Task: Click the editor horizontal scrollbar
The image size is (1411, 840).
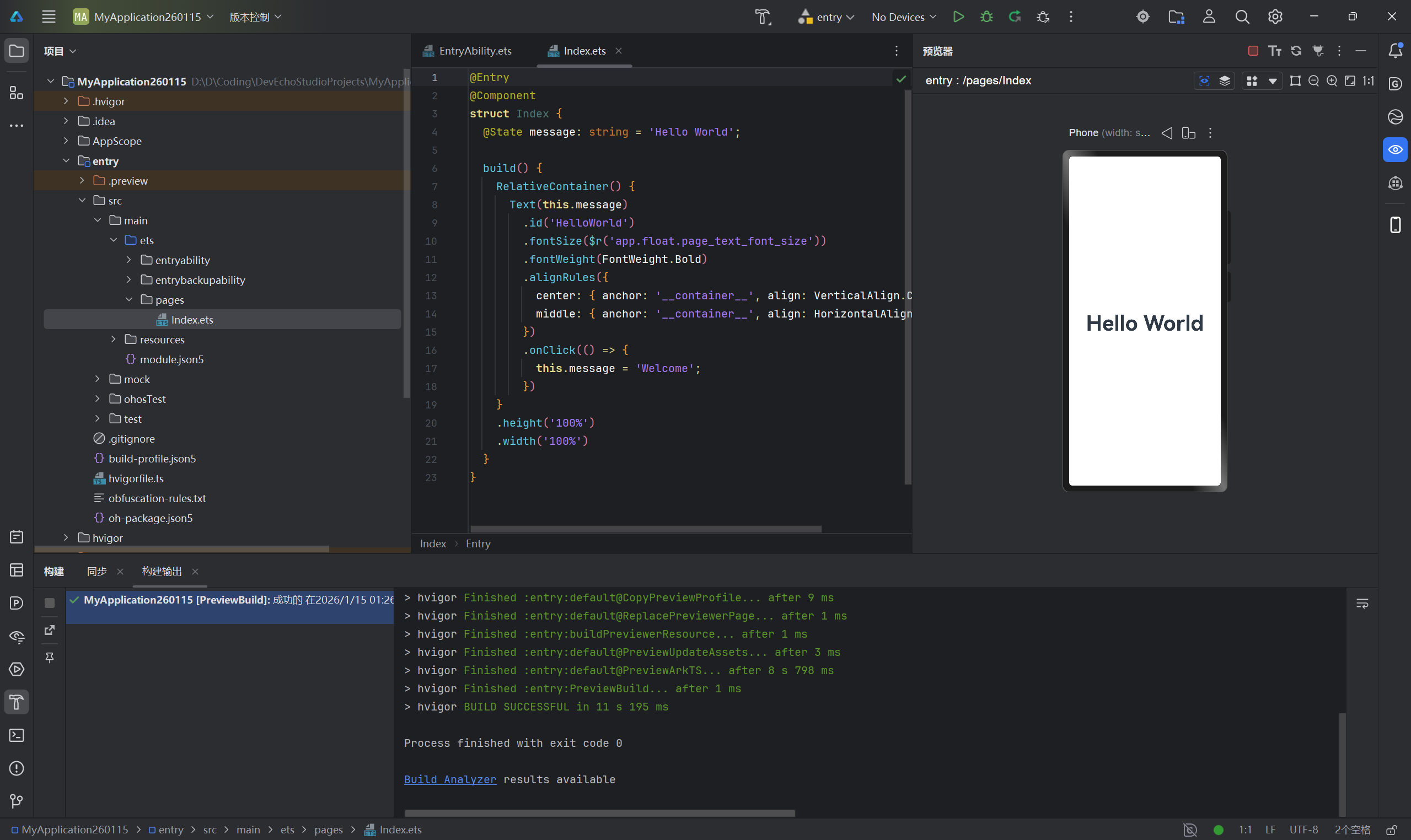Action: 646,529
